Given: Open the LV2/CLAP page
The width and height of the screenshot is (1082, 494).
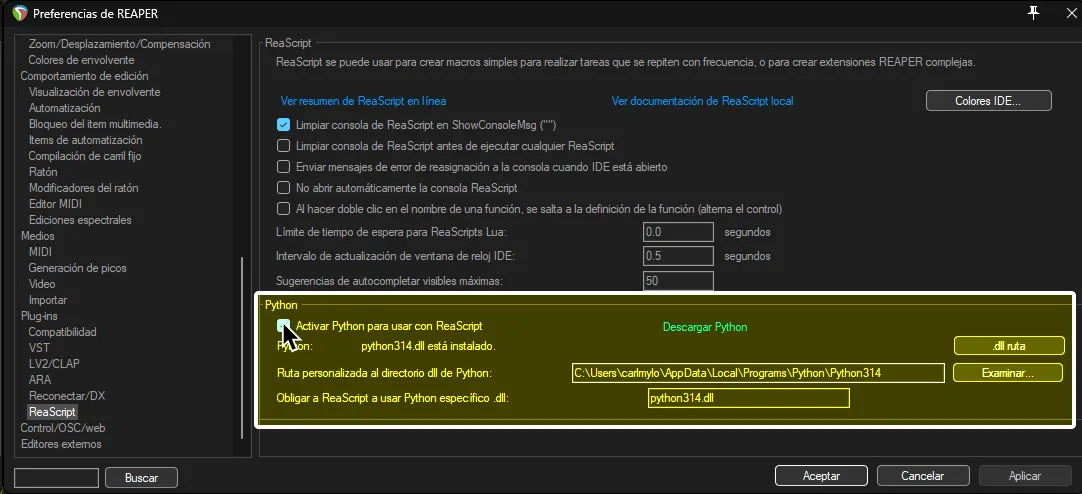Looking at the screenshot, I should [x=55, y=364].
